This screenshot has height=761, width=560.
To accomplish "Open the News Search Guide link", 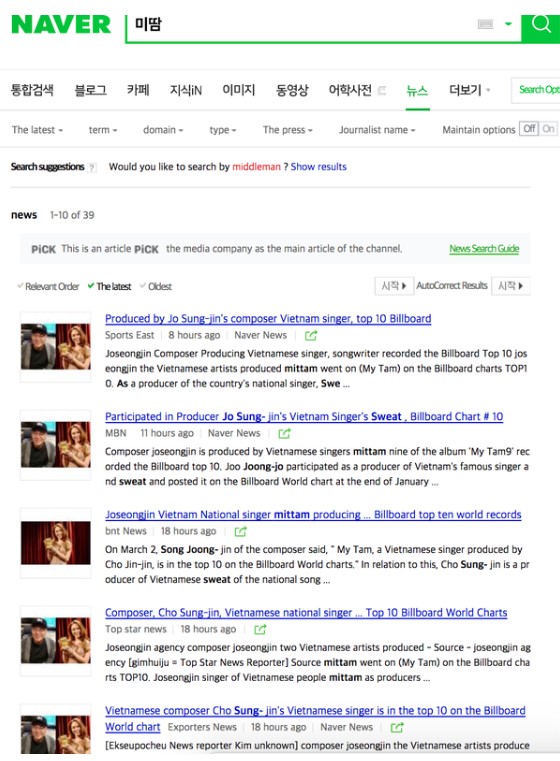I will [x=484, y=248].
